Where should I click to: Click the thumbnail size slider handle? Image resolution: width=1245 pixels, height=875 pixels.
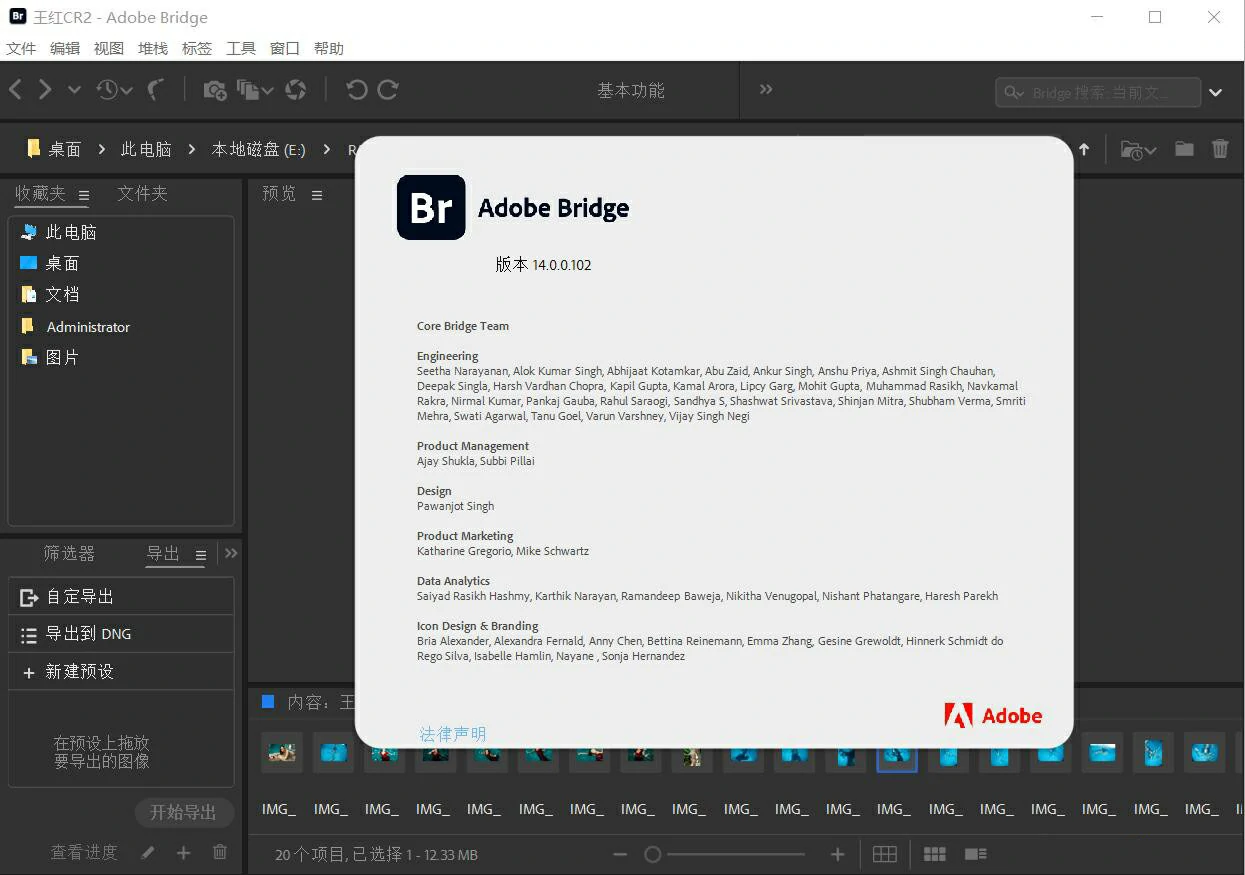pyautogui.click(x=653, y=854)
